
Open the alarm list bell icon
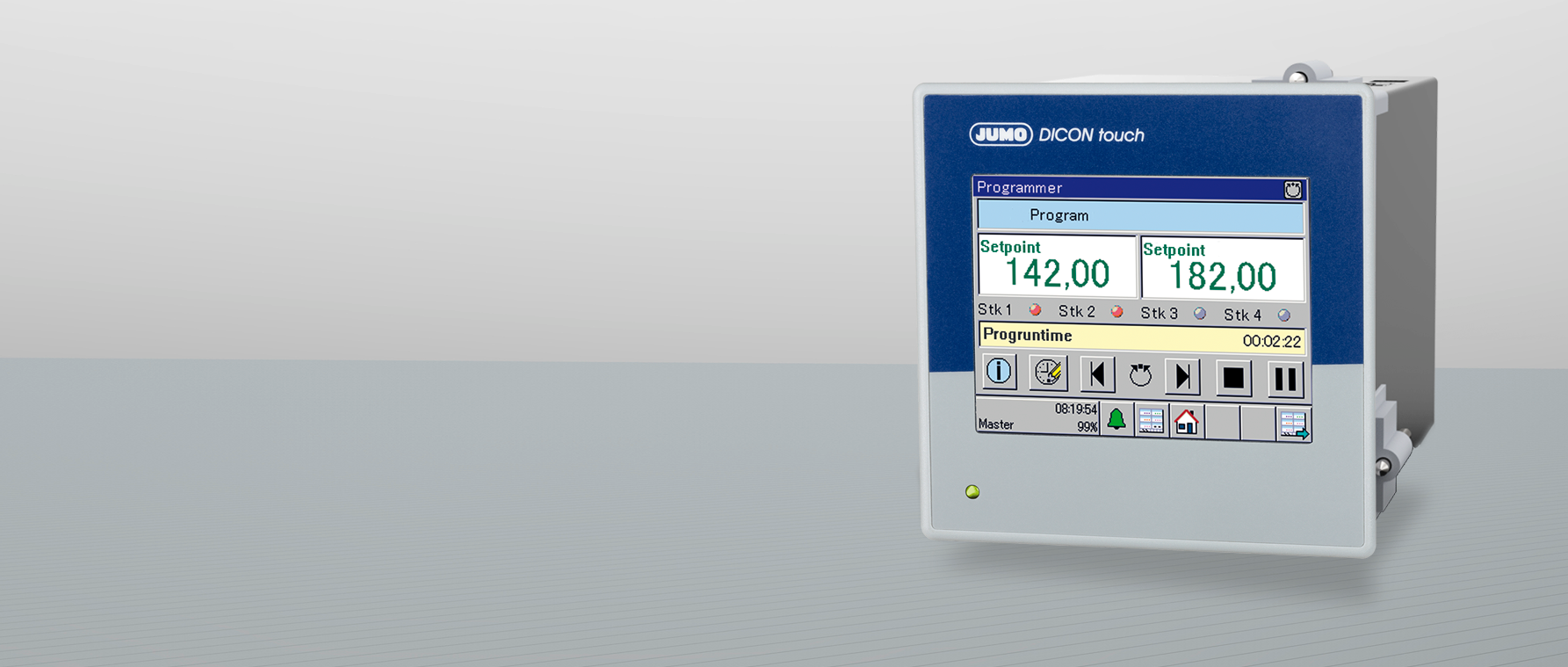pyautogui.click(x=1116, y=420)
